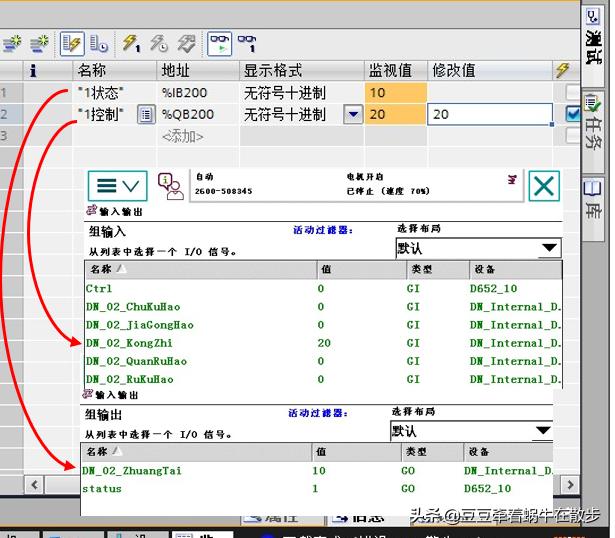Image resolution: width=615 pixels, height=538 pixels.
Task: Click the enable peripheral outputs icon
Action: coord(159,43)
